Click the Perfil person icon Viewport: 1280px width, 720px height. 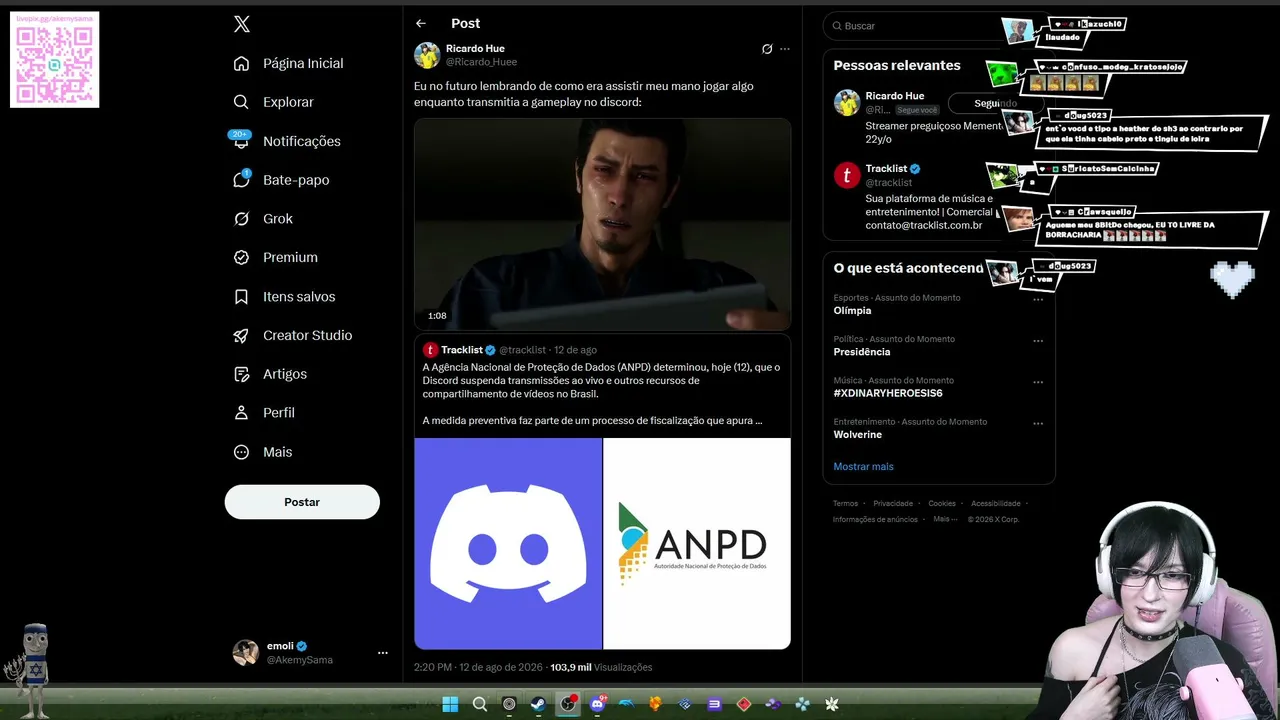[x=241, y=413]
